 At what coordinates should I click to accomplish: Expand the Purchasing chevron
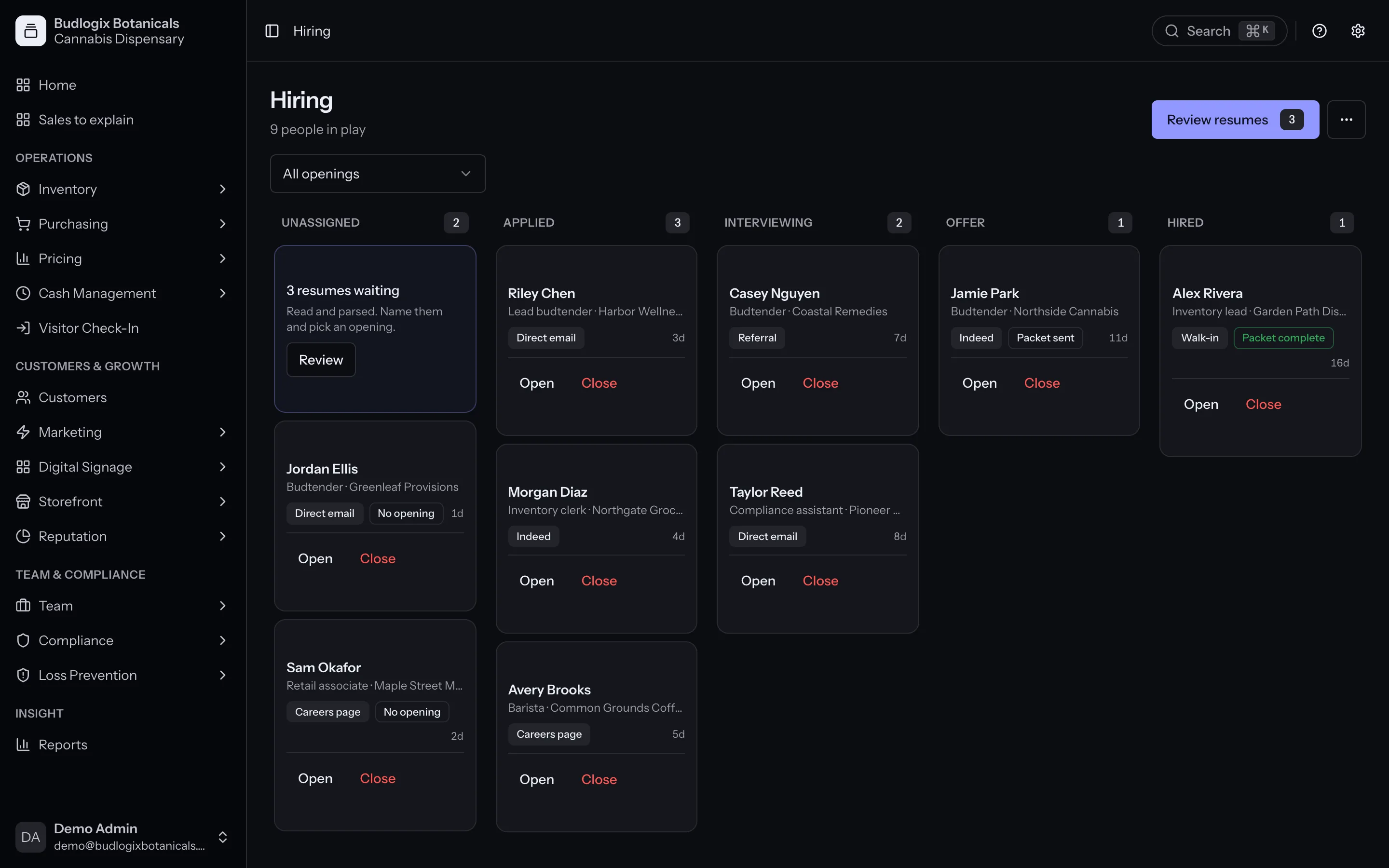(x=223, y=224)
